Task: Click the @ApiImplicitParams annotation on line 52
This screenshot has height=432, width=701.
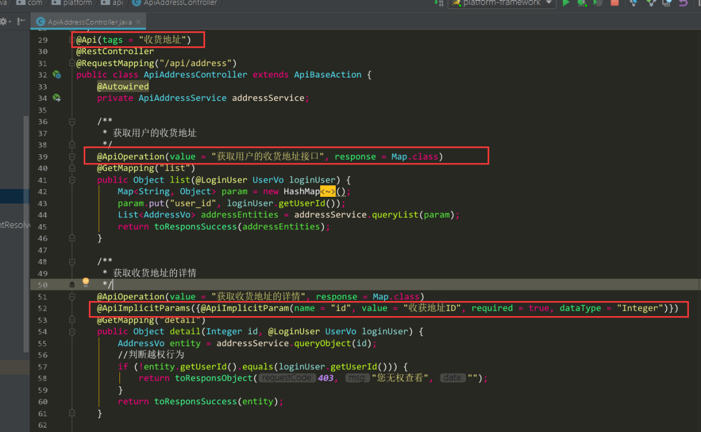Action: coord(144,308)
